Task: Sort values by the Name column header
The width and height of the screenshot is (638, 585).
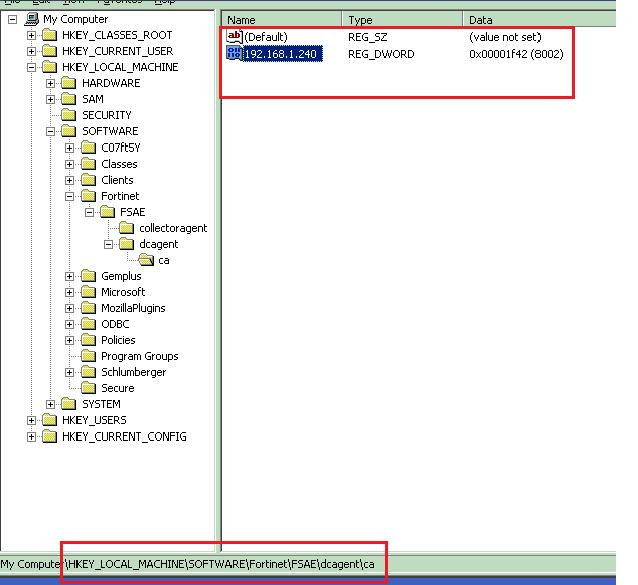Action: coord(282,20)
